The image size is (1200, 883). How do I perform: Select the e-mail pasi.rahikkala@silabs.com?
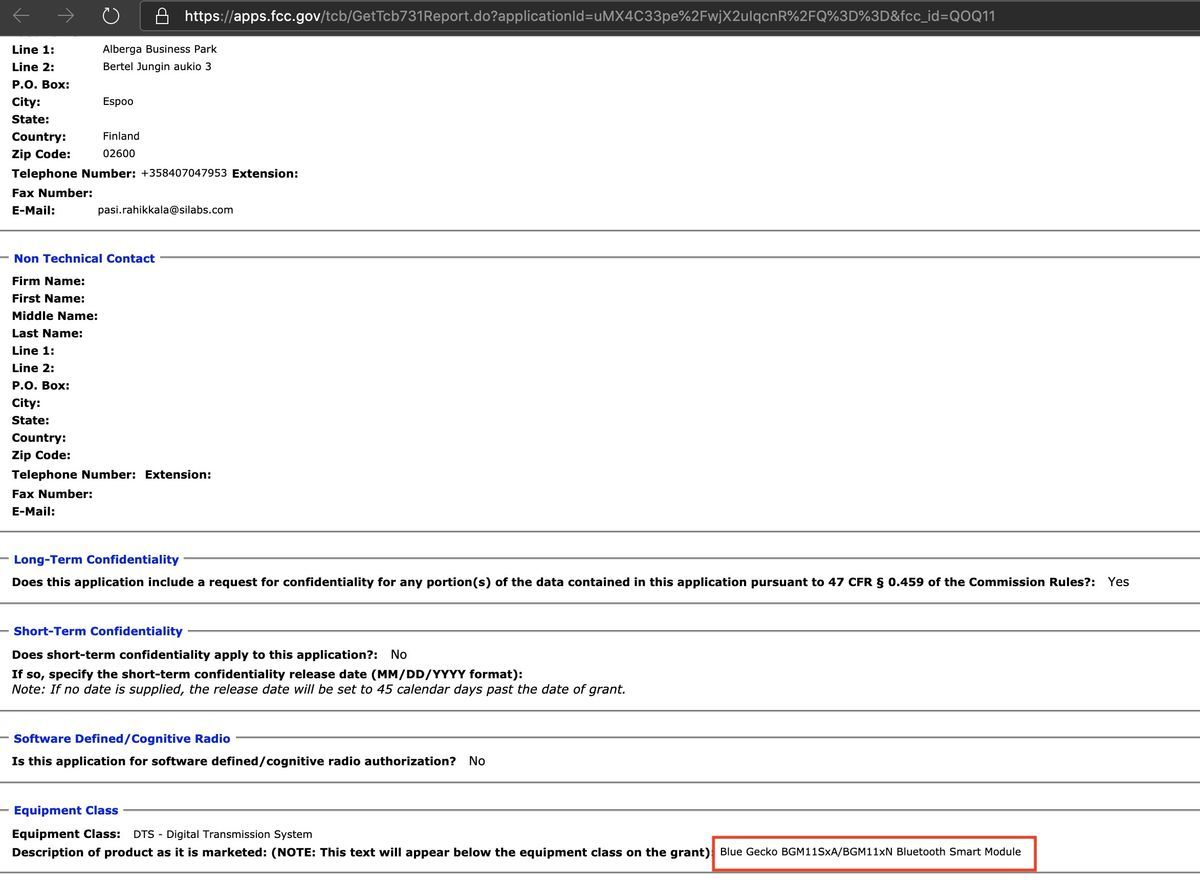[x=165, y=210]
